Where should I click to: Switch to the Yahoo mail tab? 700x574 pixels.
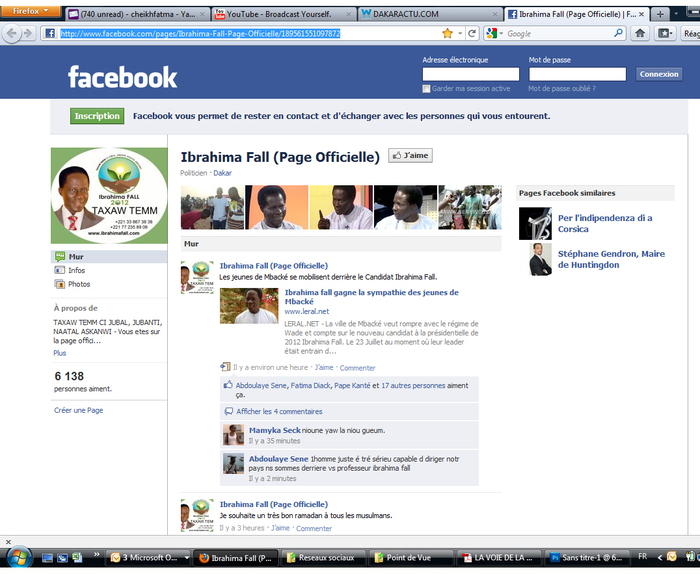tap(137, 14)
